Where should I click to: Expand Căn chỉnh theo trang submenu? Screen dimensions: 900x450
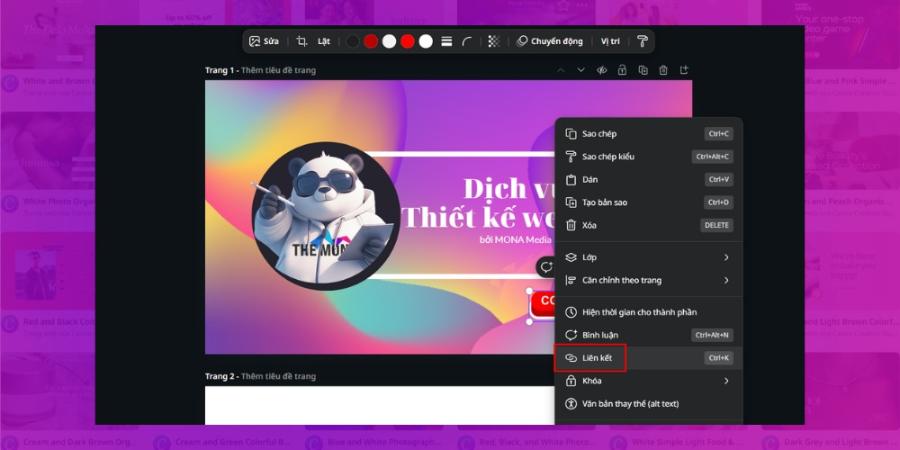point(726,280)
